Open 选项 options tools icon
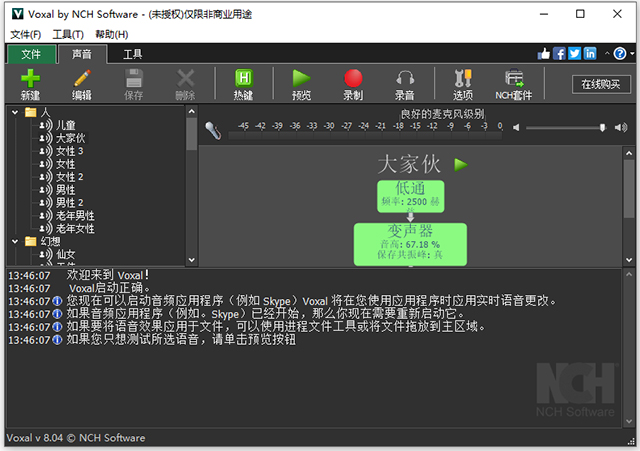Viewport: 640px width, 451px height. click(463, 78)
